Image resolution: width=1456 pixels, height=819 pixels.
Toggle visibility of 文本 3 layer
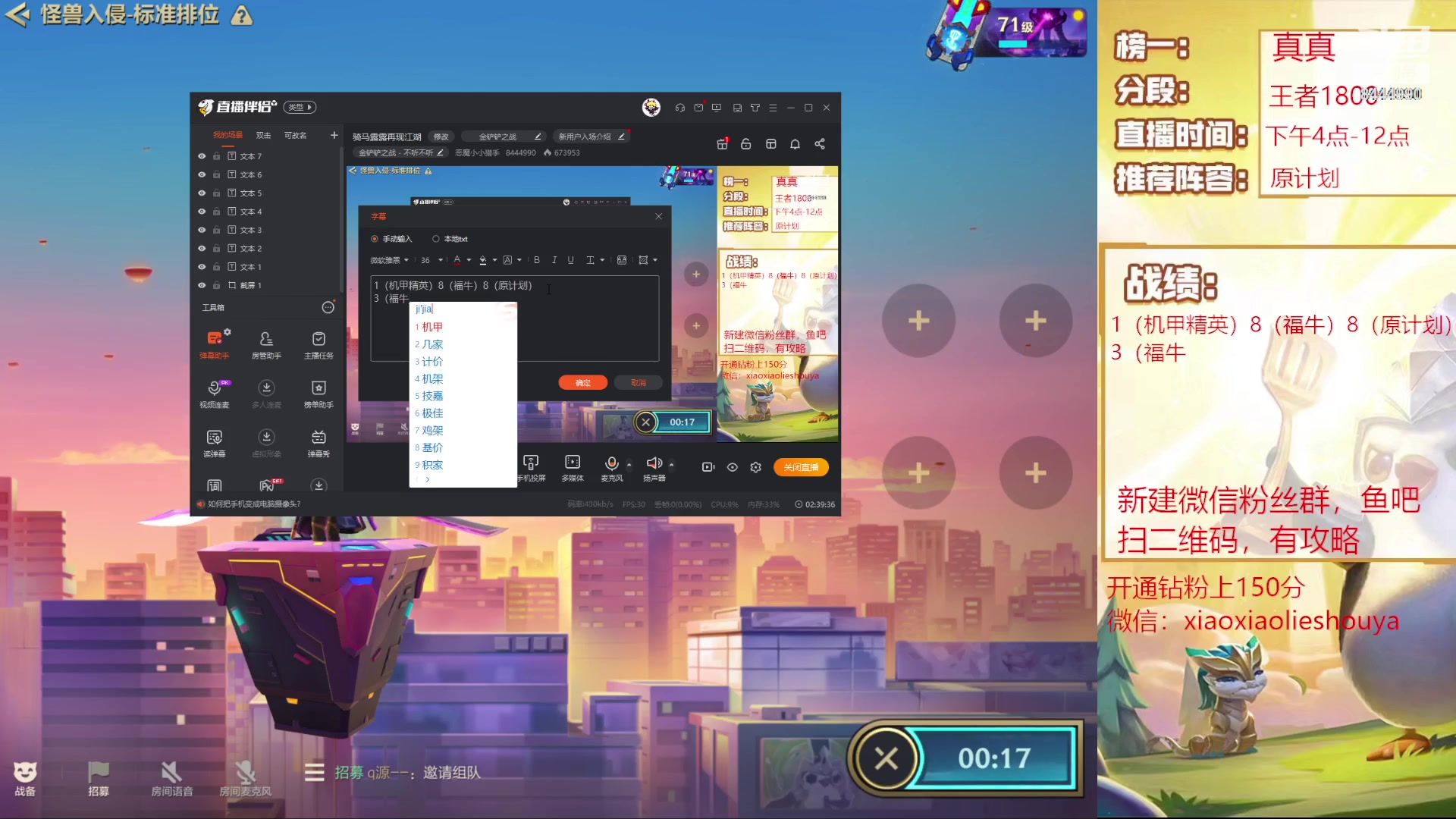coord(202,230)
